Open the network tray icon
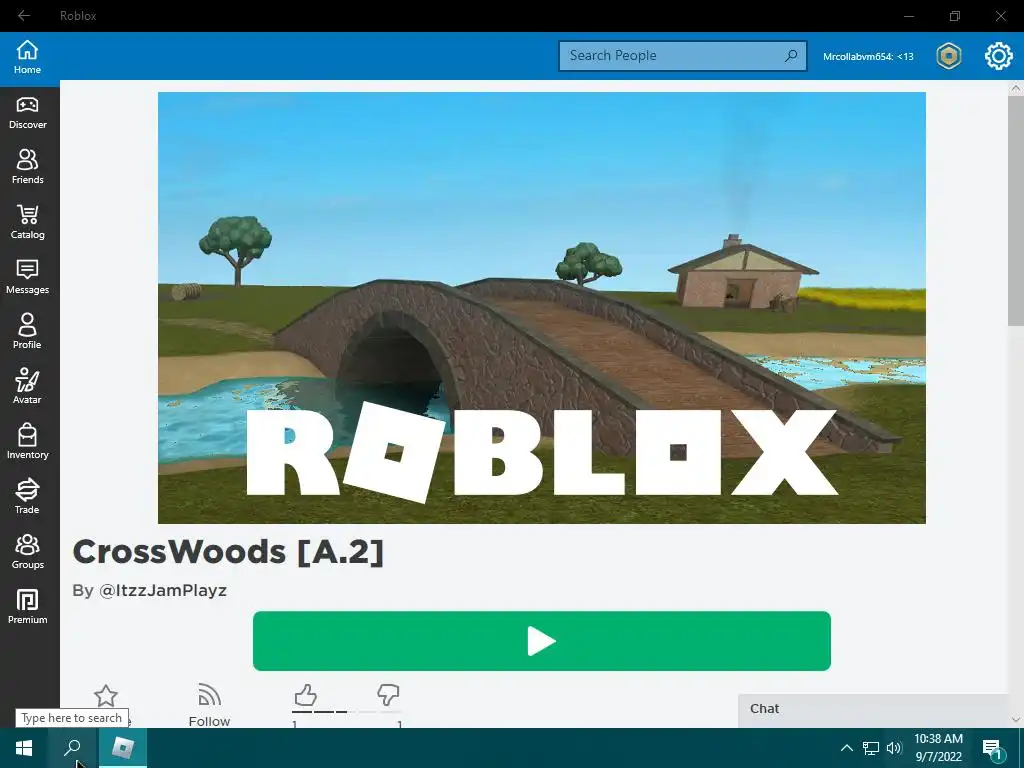The image size is (1024, 768). coord(871,748)
